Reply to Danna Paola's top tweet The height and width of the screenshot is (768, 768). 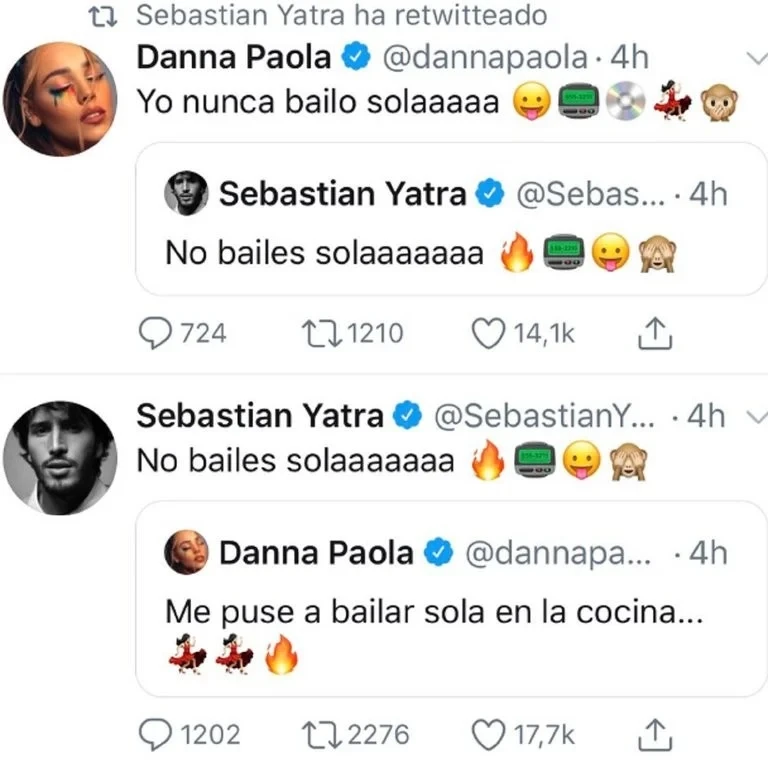(x=153, y=333)
